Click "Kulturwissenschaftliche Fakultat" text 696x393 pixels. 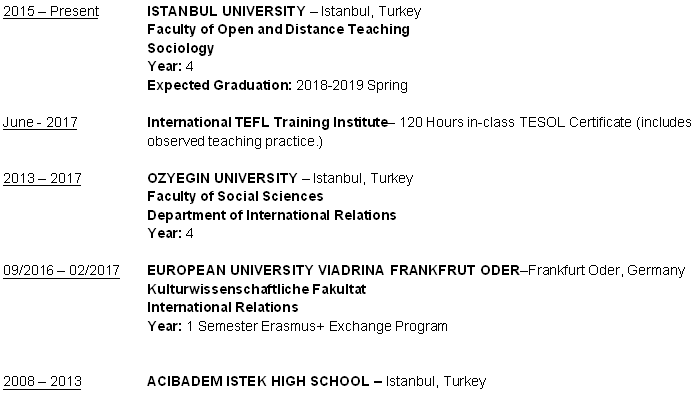click(x=257, y=289)
